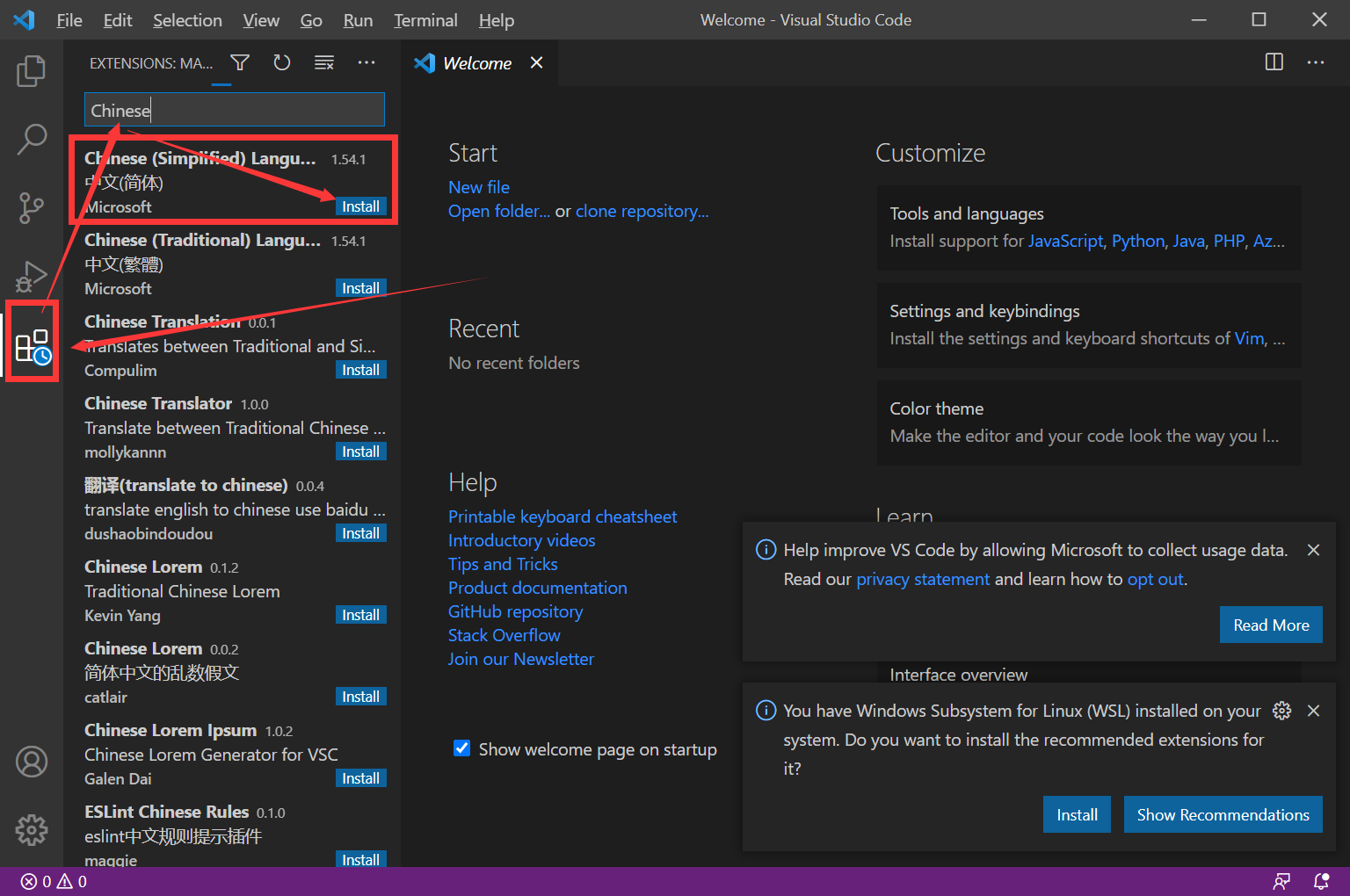
Task: Click Join our Newsletter link
Action: click(520, 659)
